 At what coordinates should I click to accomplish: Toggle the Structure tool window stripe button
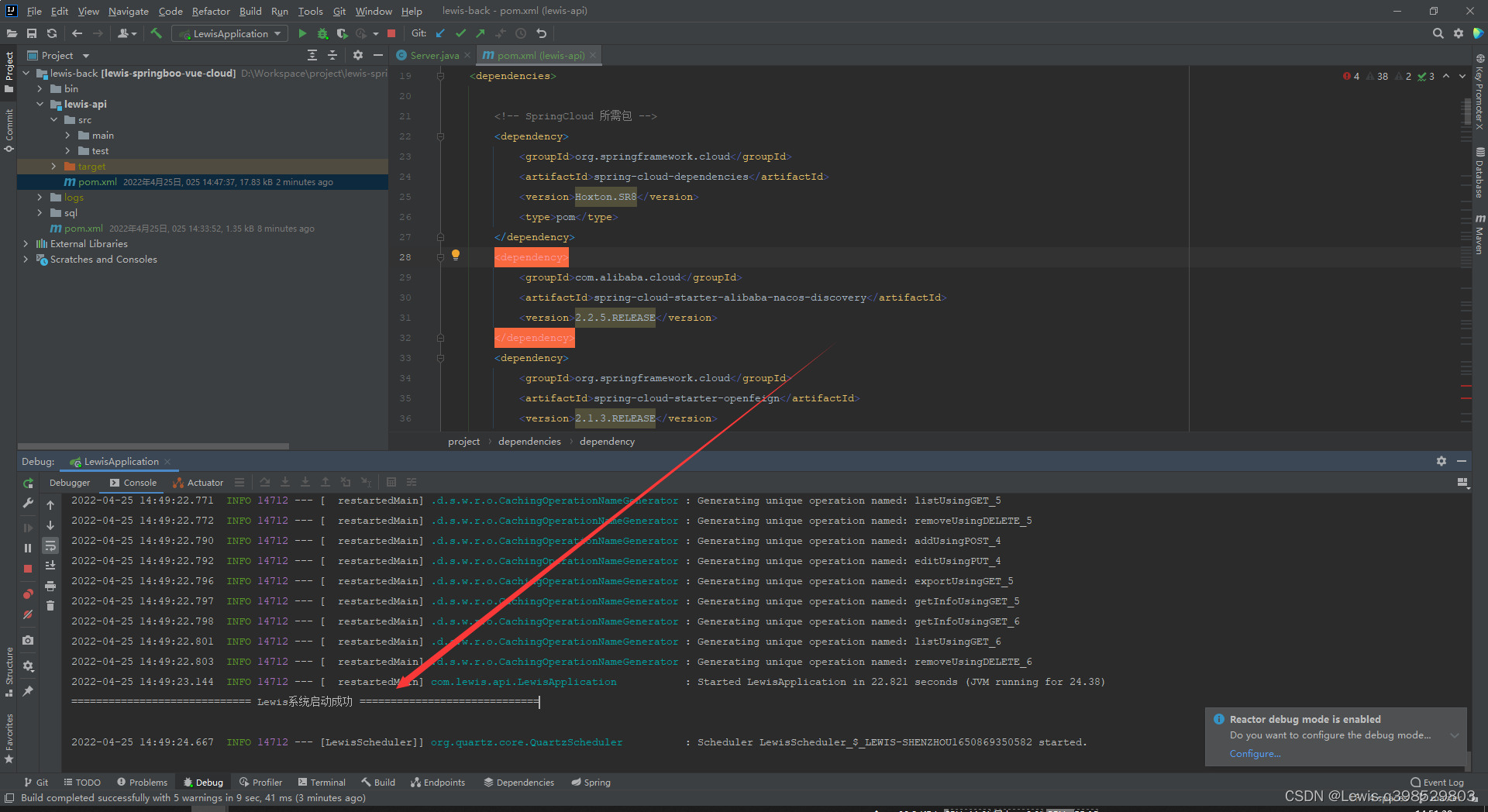(x=9, y=671)
